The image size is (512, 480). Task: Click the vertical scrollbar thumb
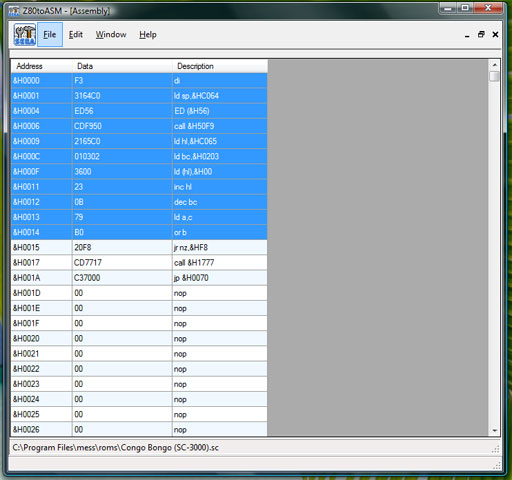(494, 76)
